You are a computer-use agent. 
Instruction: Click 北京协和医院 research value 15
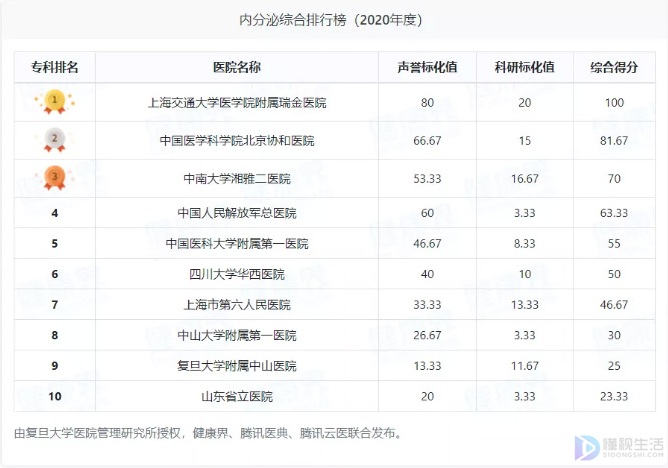(x=524, y=141)
